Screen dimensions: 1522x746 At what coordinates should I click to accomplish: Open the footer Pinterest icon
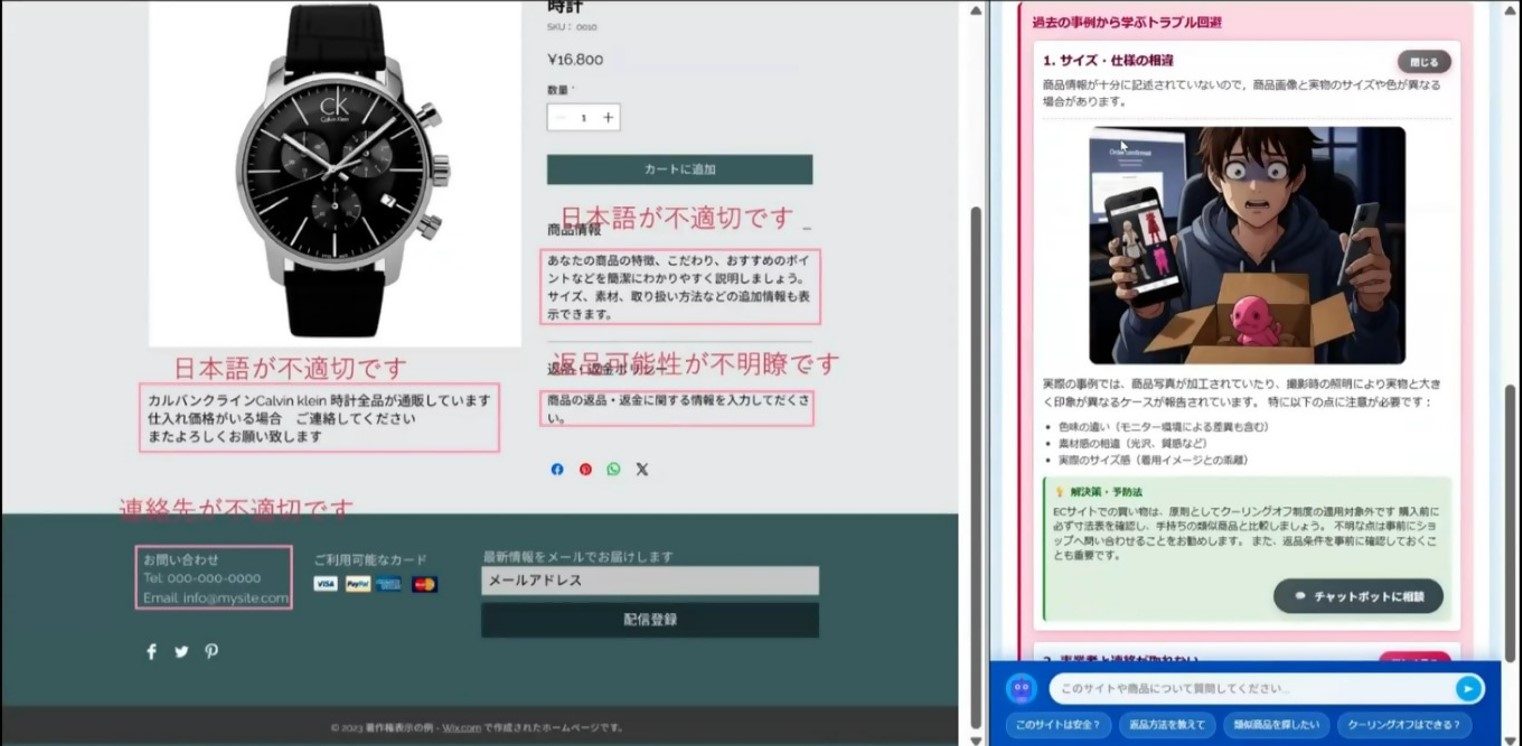211,652
